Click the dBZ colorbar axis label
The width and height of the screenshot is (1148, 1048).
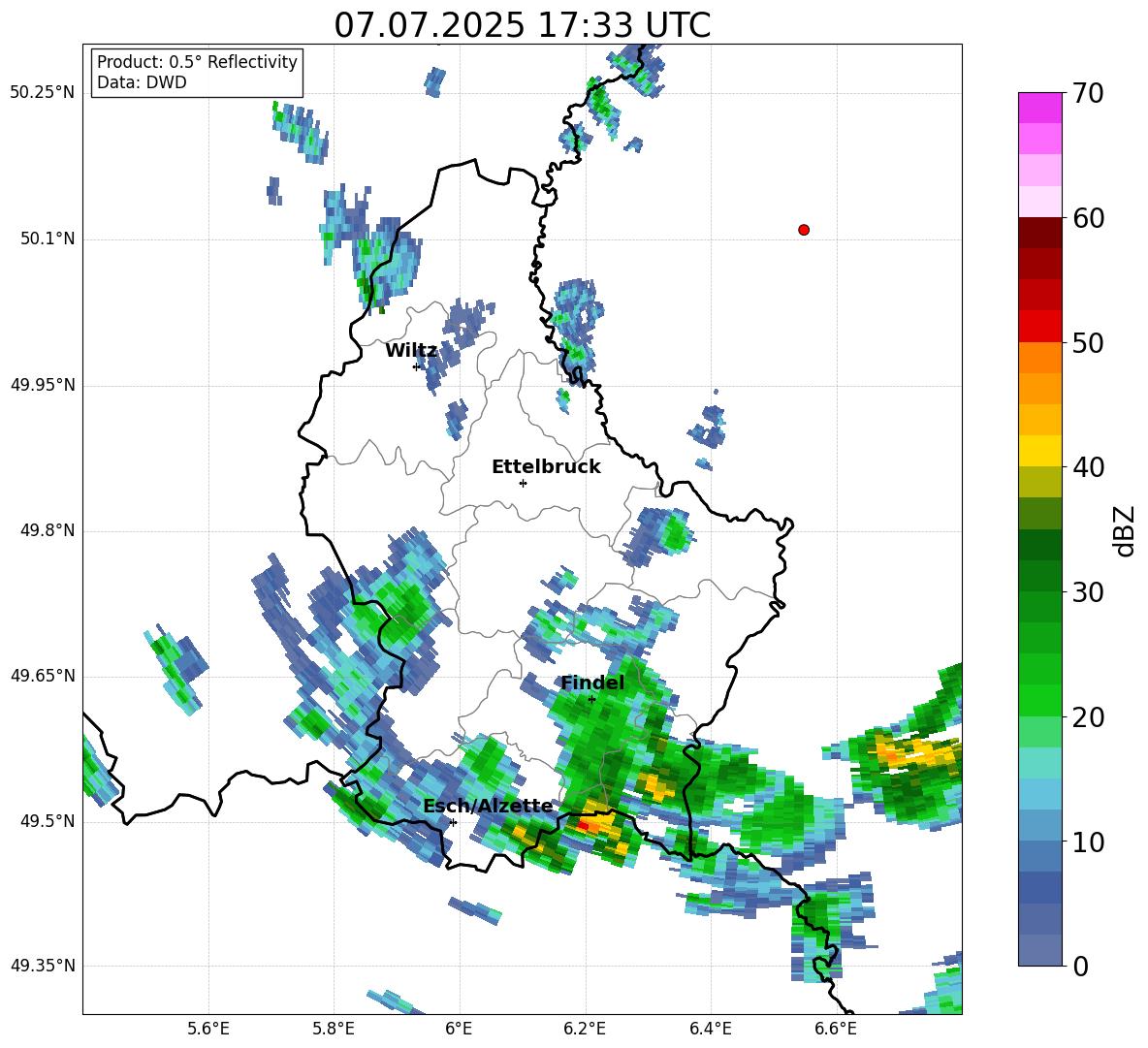(x=1124, y=530)
